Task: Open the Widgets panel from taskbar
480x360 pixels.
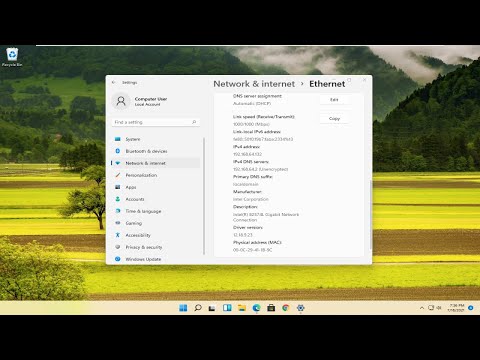Action: pos(227,308)
